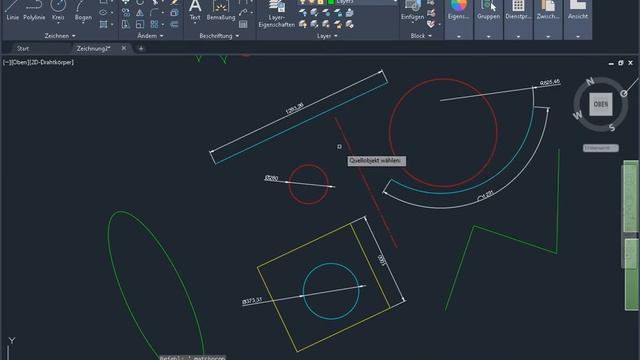Expand the Zeichnen panel
Screen dimensions: 640x360
[60, 36]
